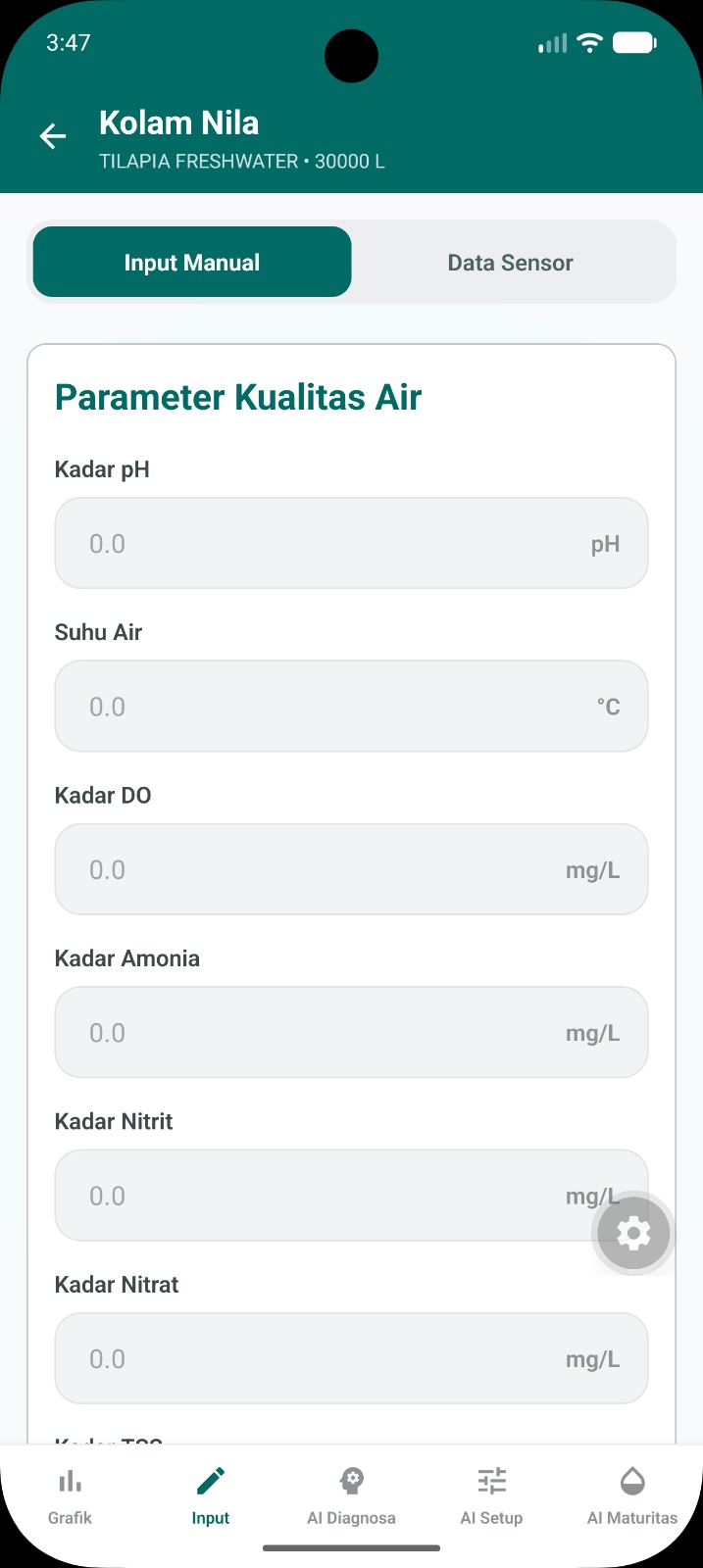Tap the Parameter Kualitas Air heading

tap(238, 397)
